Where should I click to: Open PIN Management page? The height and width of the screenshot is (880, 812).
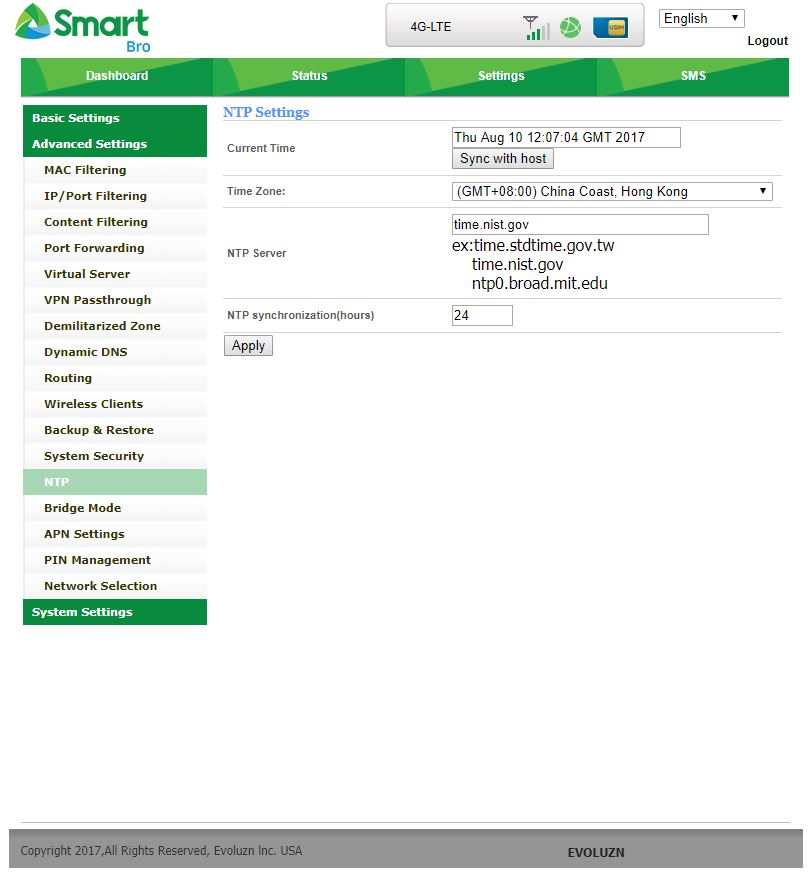coord(115,560)
